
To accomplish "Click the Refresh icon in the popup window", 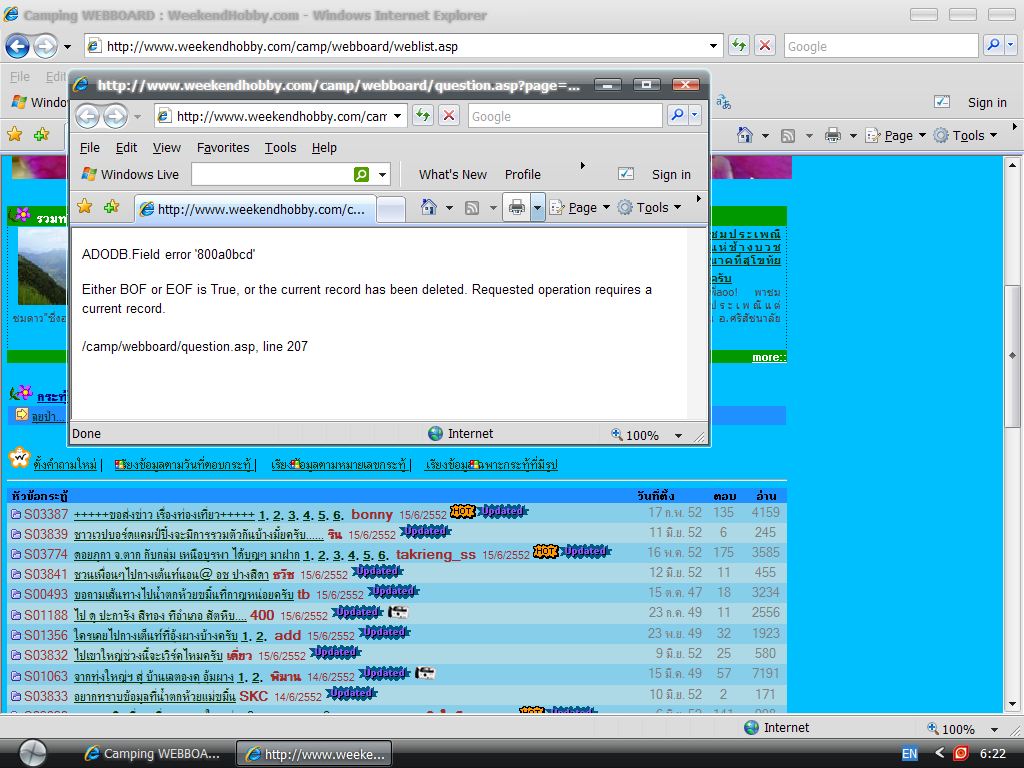I will pyautogui.click(x=422, y=116).
